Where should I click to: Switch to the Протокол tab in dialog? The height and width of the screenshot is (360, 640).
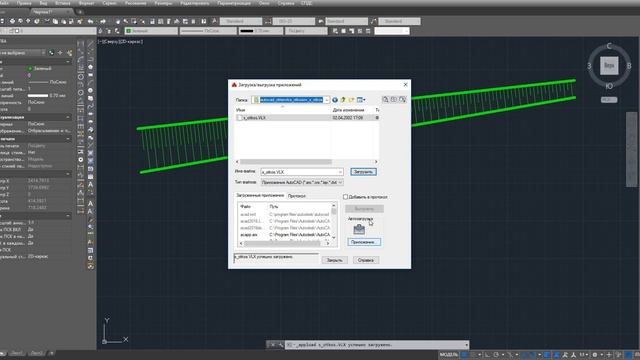pyautogui.click(x=297, y=196)
